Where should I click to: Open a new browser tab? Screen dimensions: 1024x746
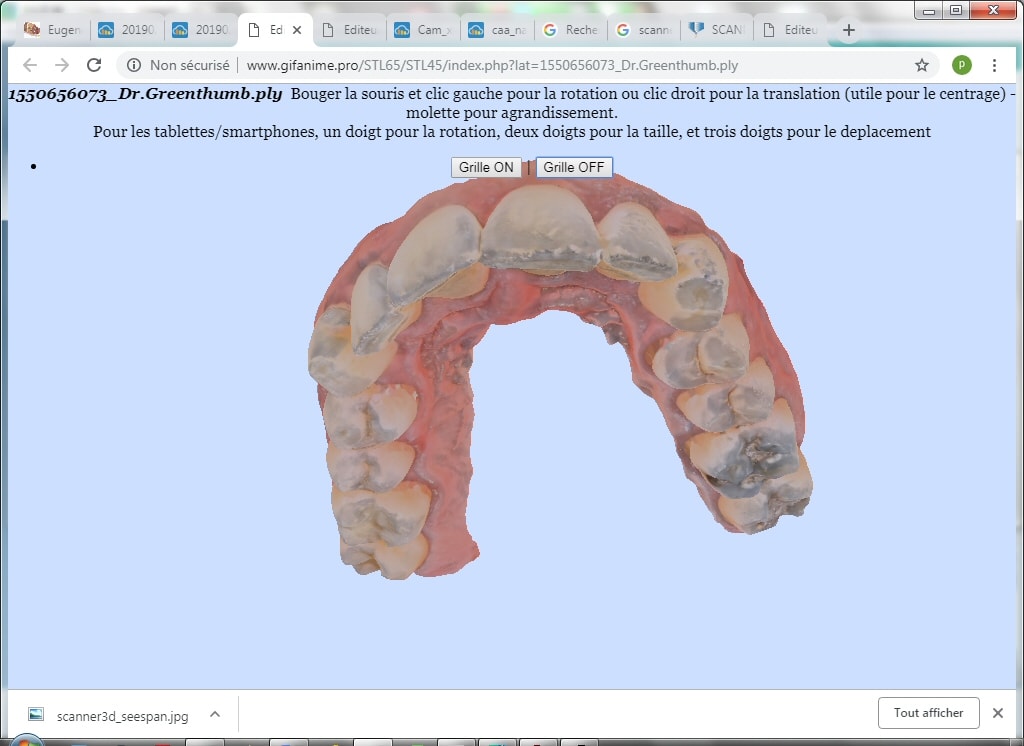[x=849, y=30]
